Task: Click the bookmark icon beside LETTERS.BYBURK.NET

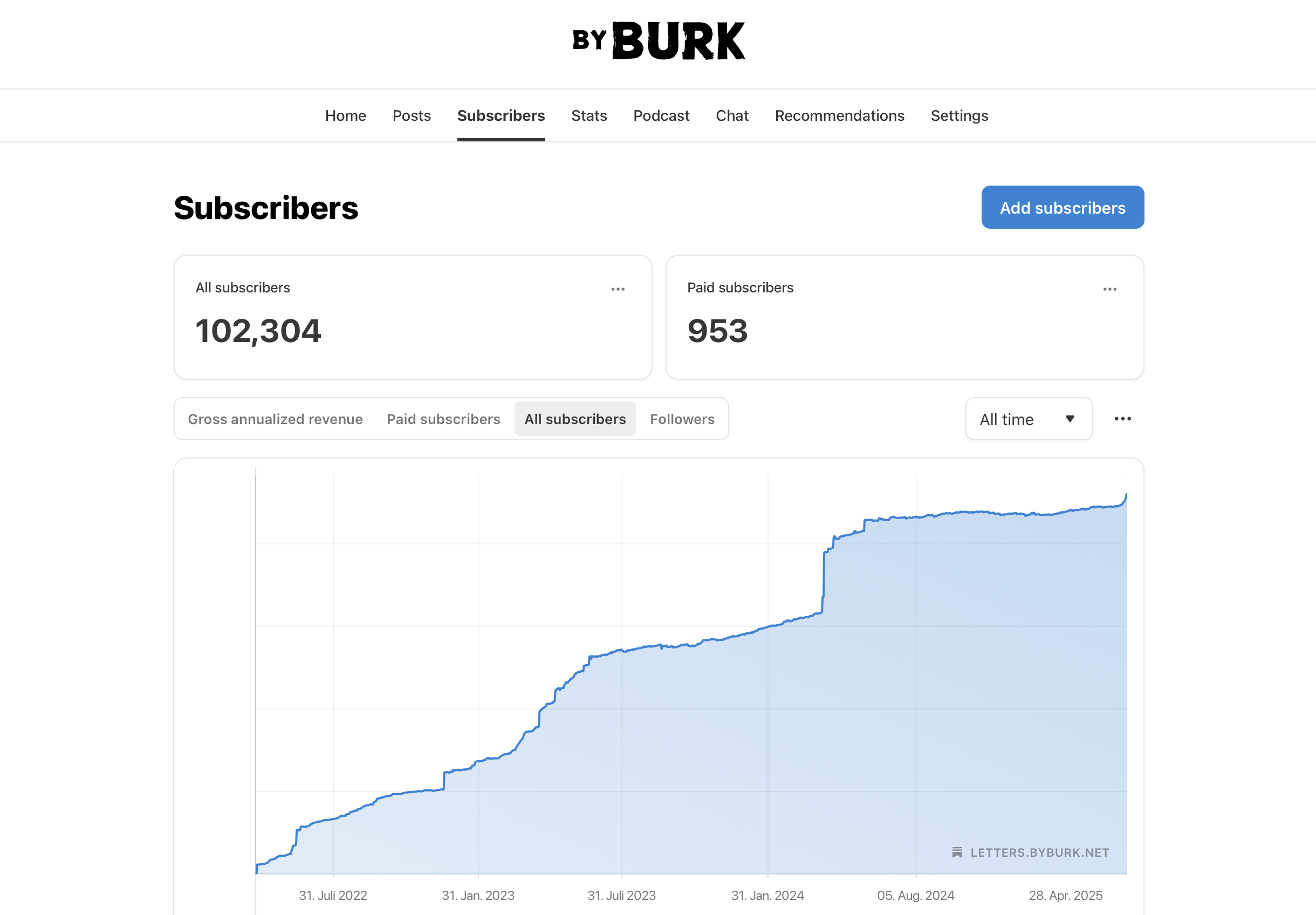Action: (957, 852)
